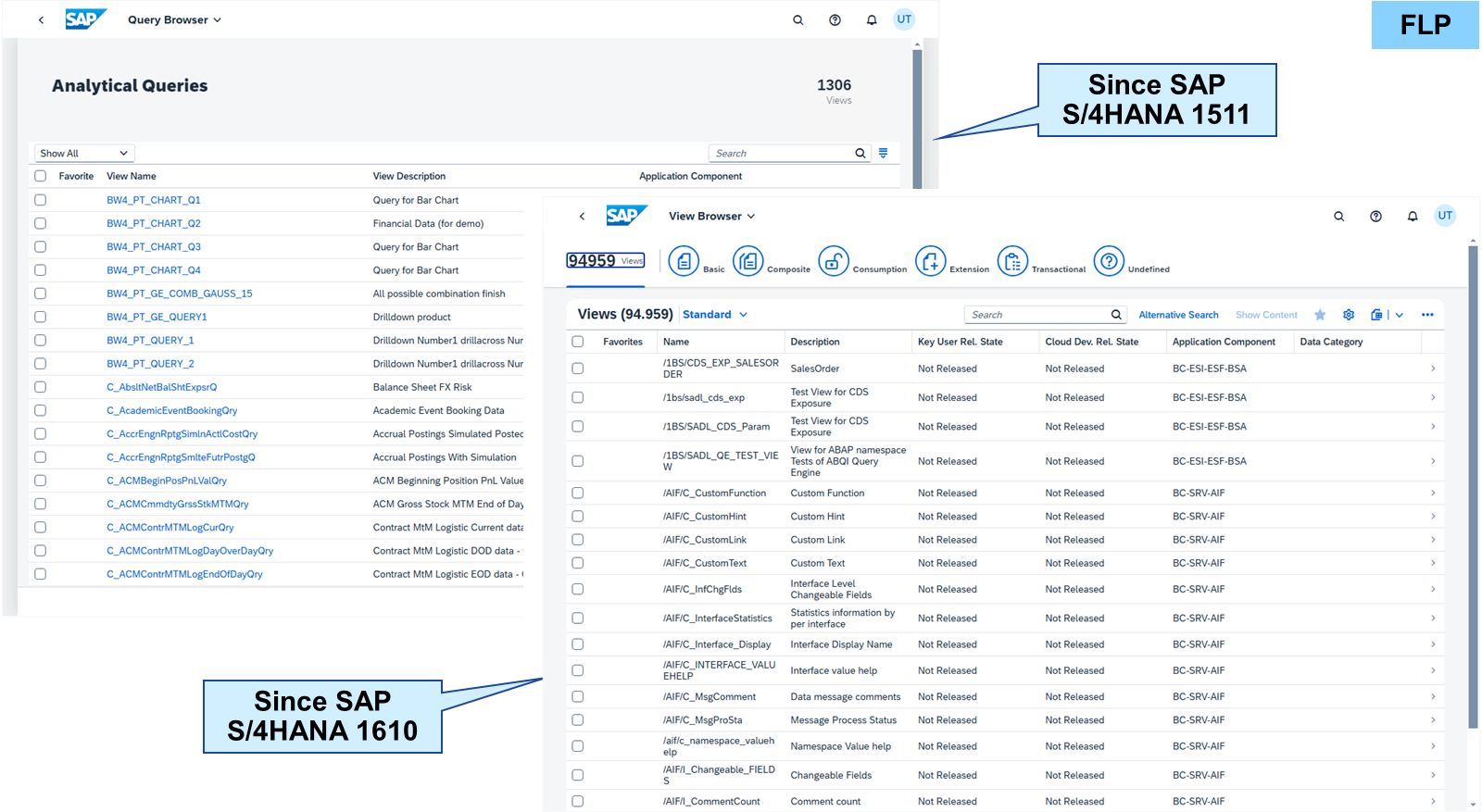Open BW4_PT_CHART_Q2 query link
The width and height of the screenshot is (1482, 812).
[x=154, y=223]
